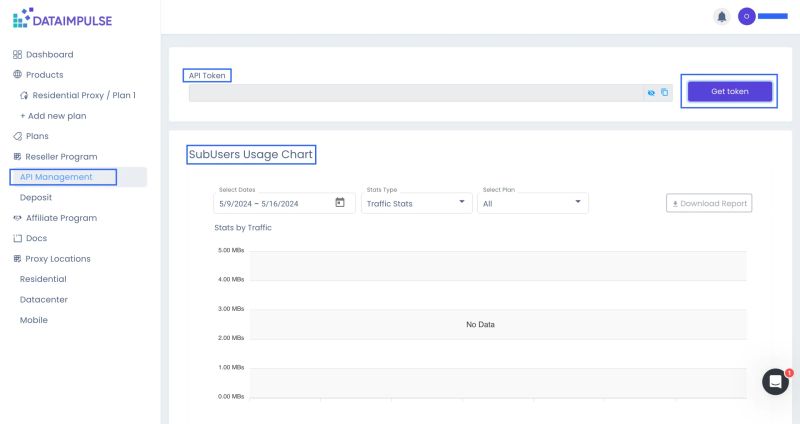The image size is (800, 424).
Task: Open Products in the sidebar
Action: click(44, 75)
